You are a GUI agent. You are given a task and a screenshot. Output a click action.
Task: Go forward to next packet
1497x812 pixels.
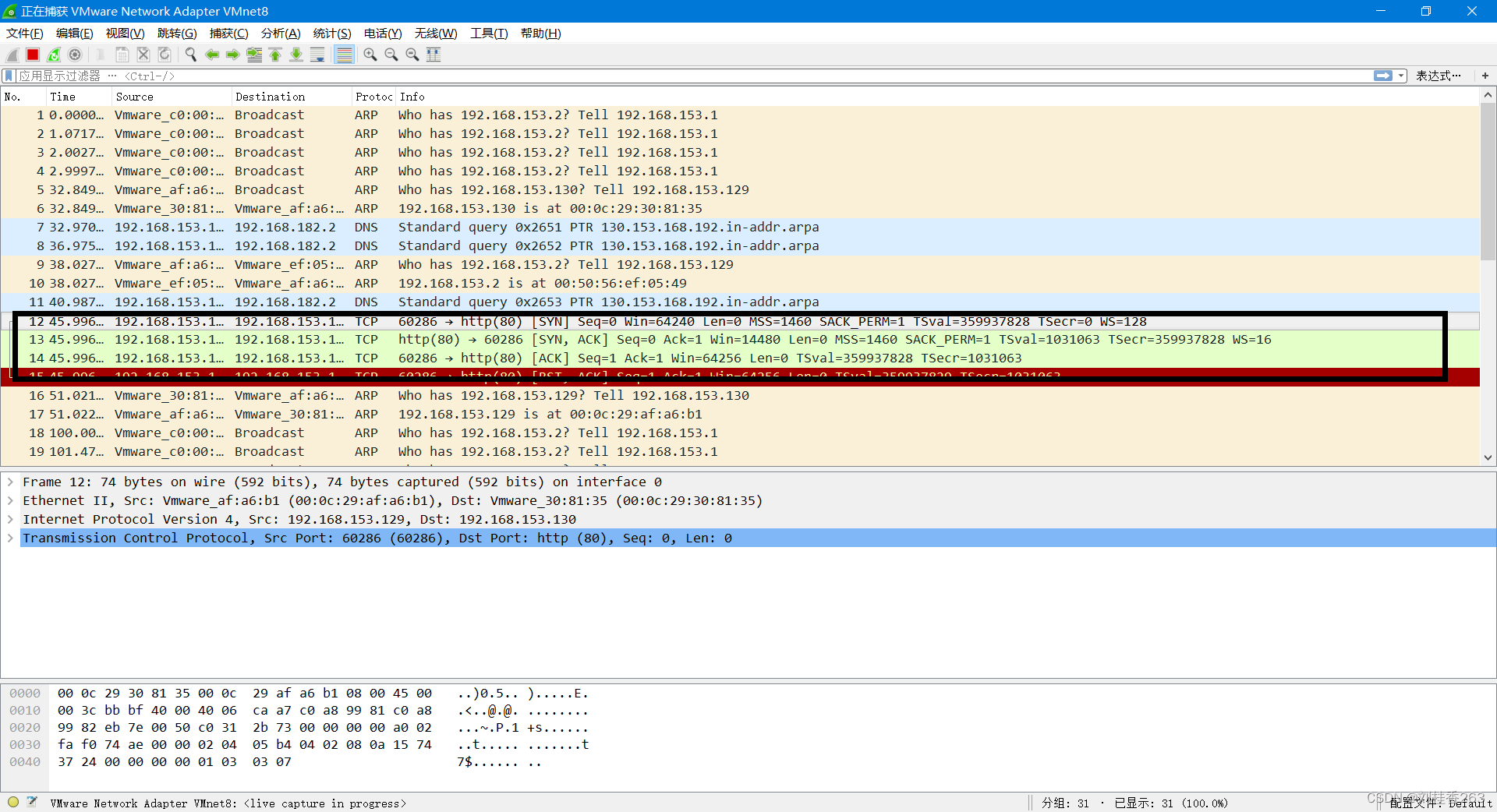click(x=233, y=55)
